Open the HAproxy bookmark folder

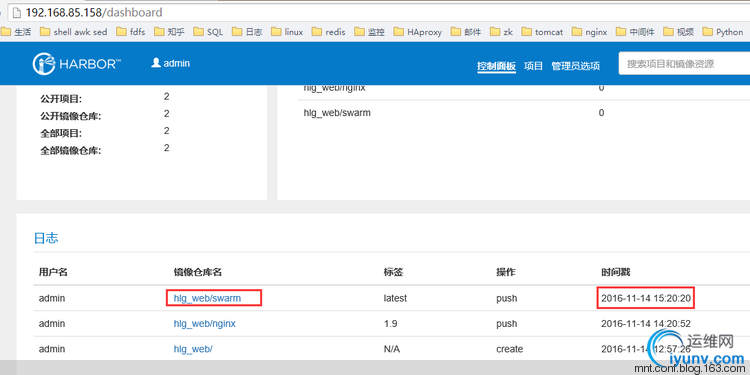[418, 32]
